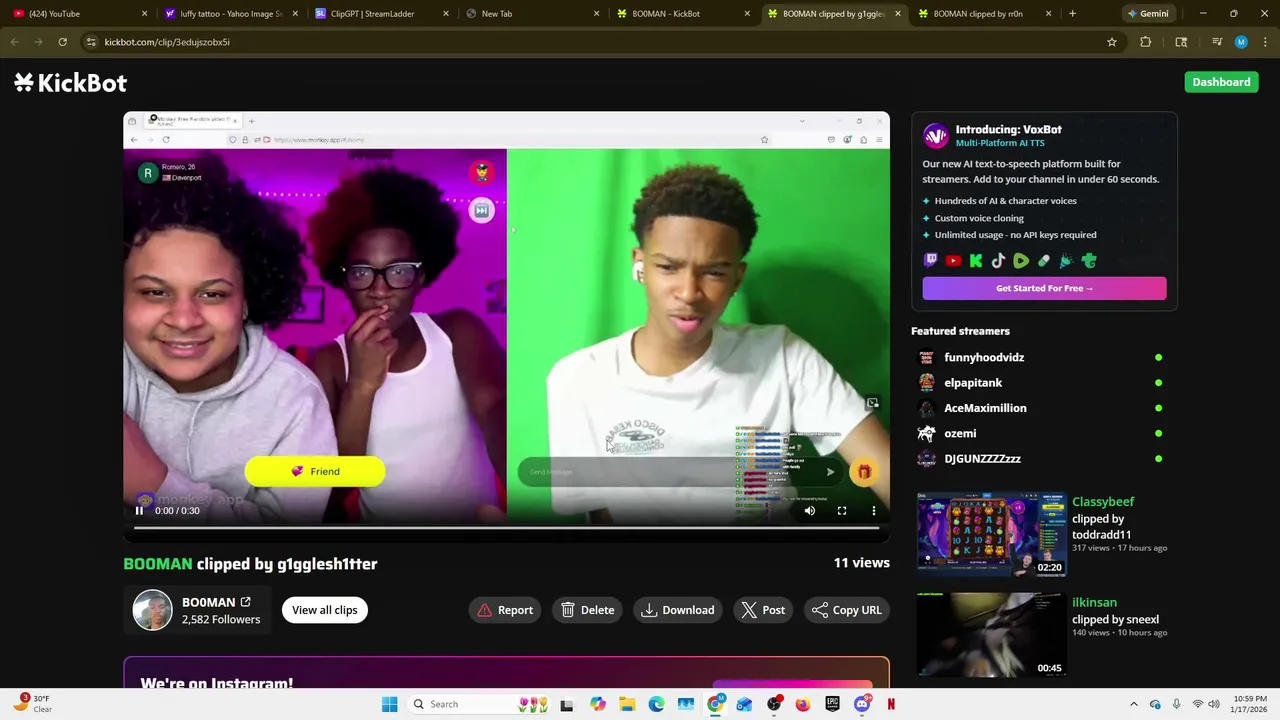Open the weather widget showing 30°F
Screen dimensions: 1280x720
pos(32,704)
